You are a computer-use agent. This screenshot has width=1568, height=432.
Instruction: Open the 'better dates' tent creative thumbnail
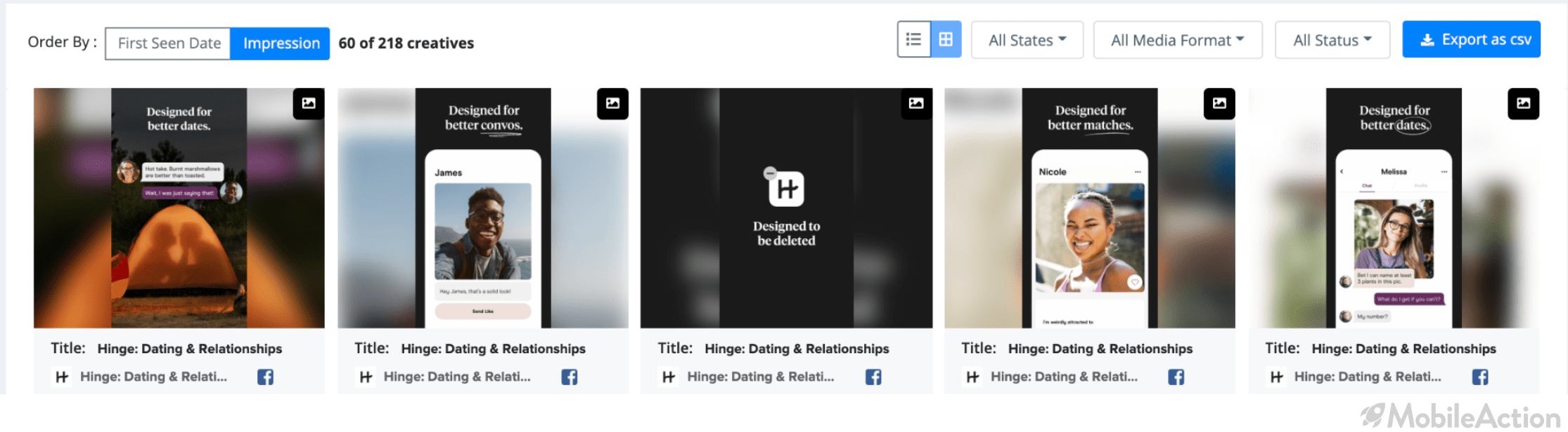click(179, 208)
